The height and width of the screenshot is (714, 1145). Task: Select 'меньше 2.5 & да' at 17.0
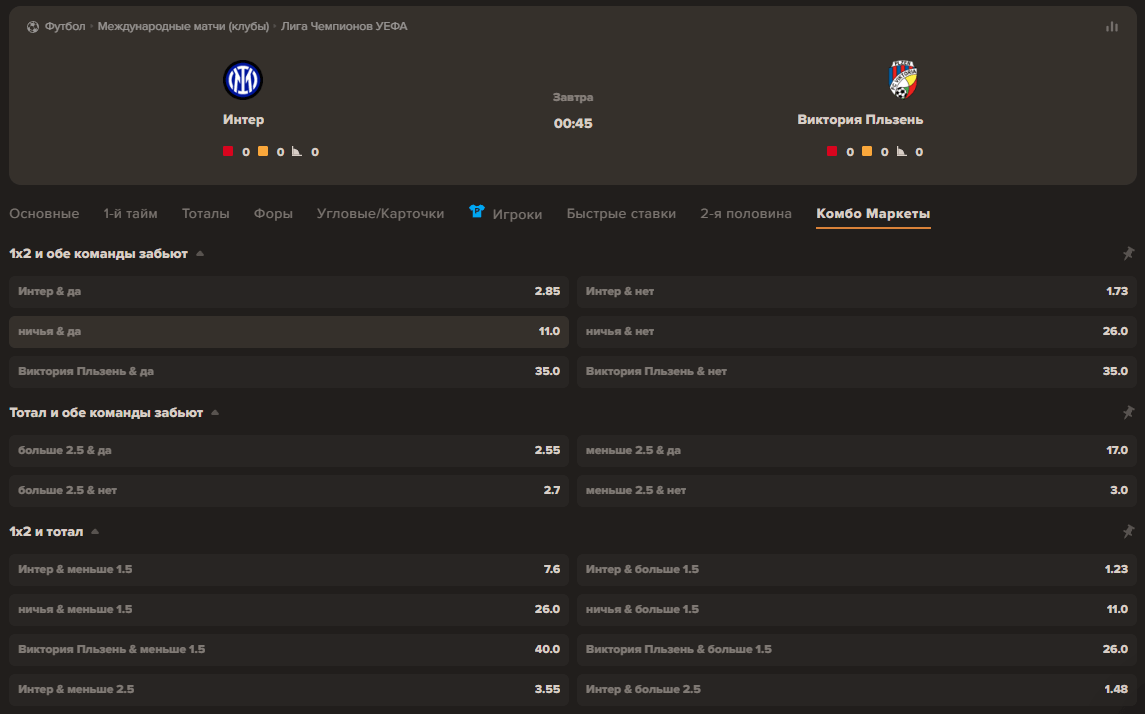click(857, 450)
